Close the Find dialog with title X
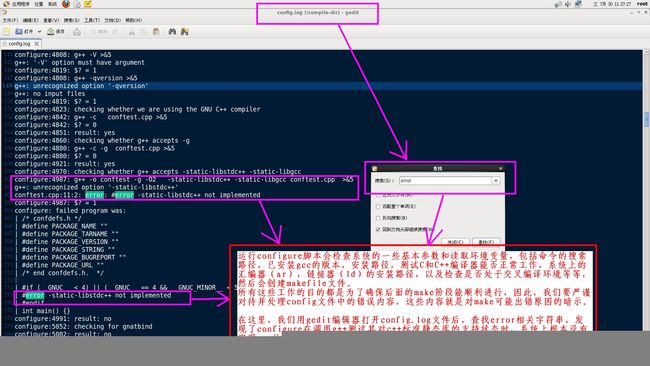650x366 pixels. (x=501, y=168)
